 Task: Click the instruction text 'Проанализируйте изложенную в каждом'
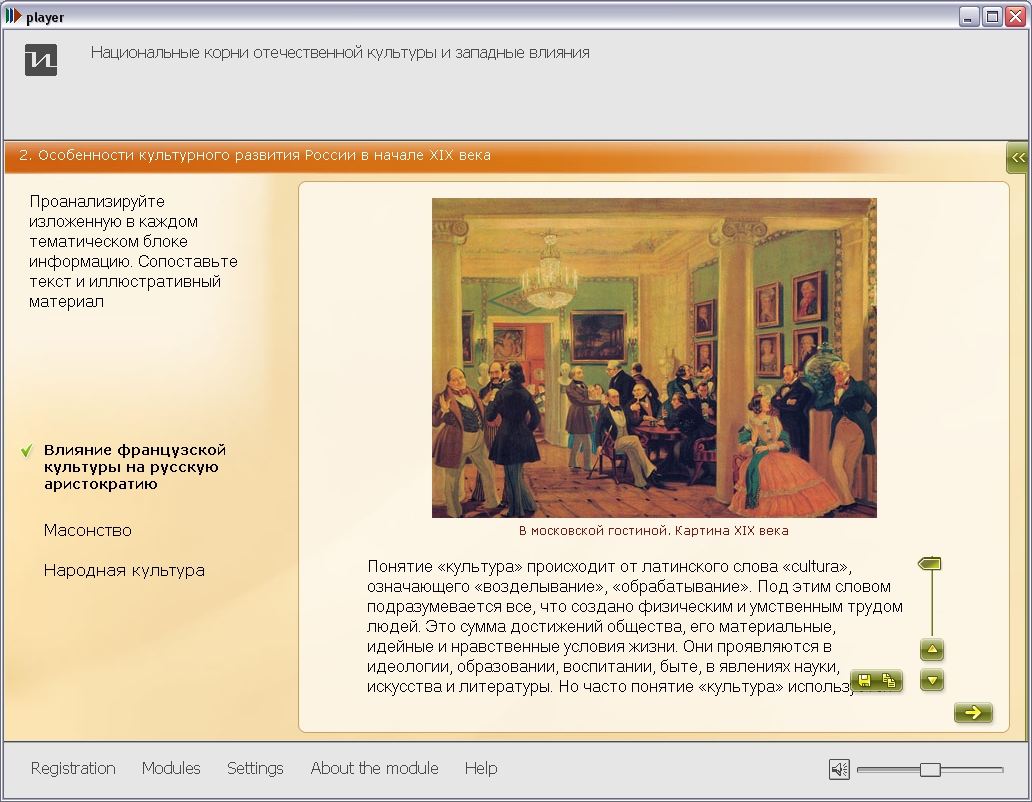[x=133, y=251]
